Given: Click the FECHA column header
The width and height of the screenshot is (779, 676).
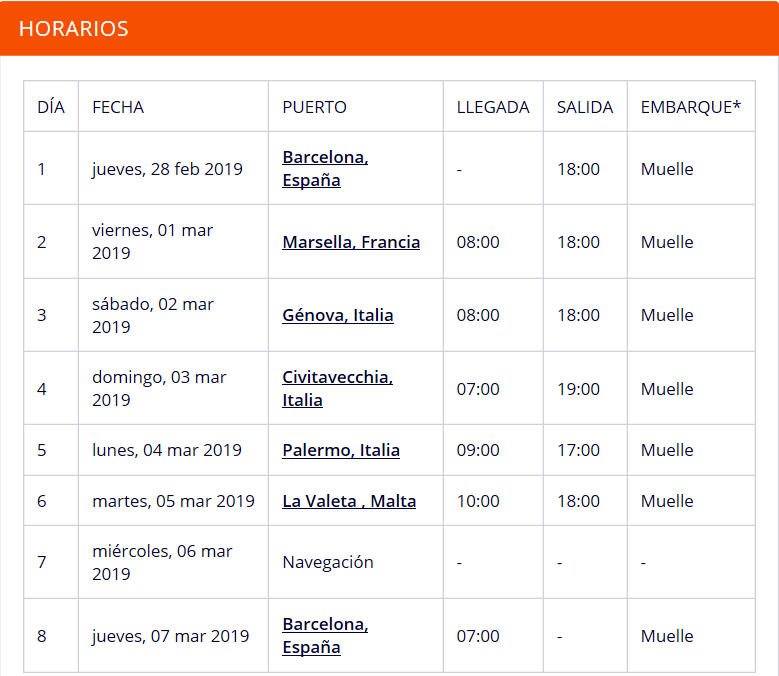Looking at the screenshot, I should [x=118, y=107].
